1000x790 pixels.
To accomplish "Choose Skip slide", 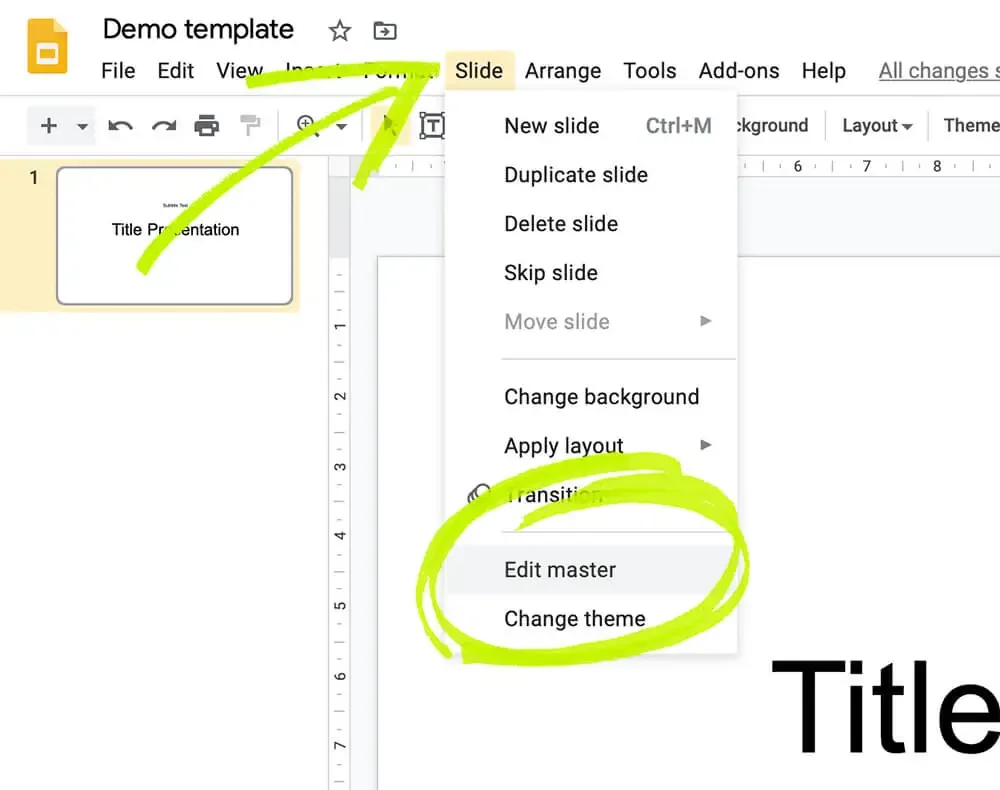I will coord(591,273).
